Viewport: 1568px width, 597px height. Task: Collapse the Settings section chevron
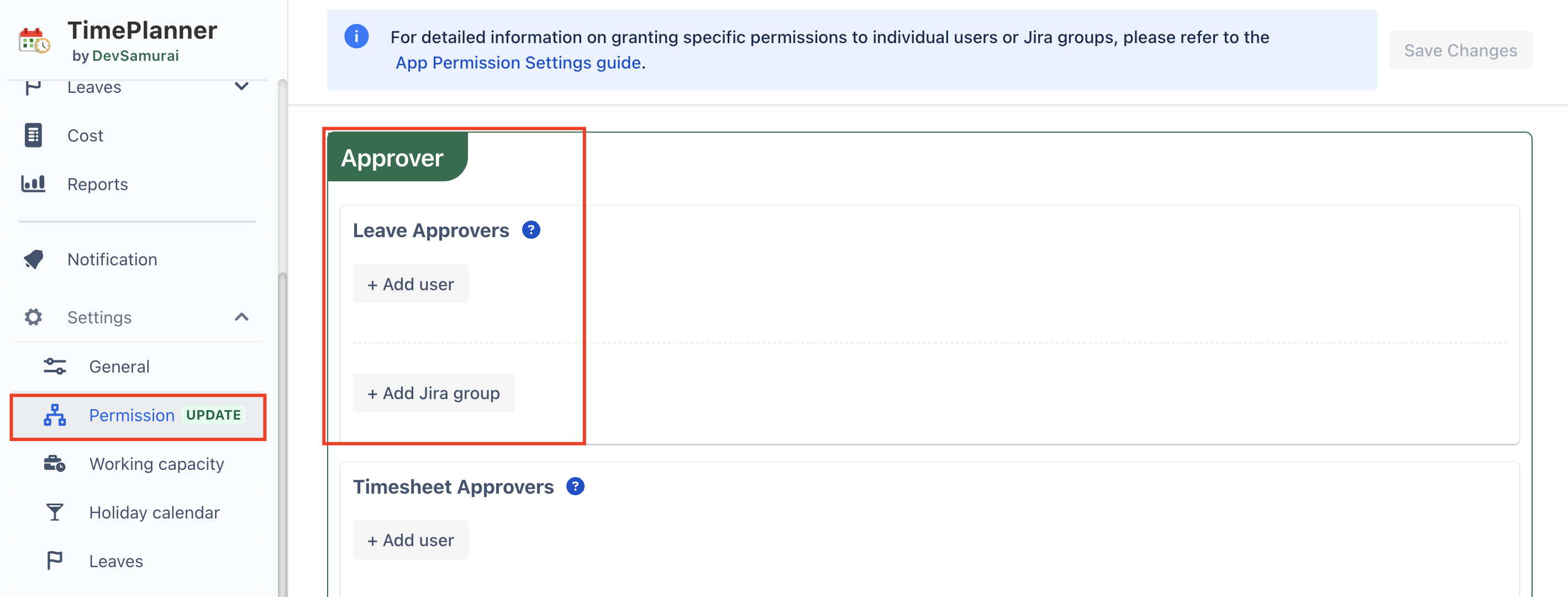pos(241,317)
